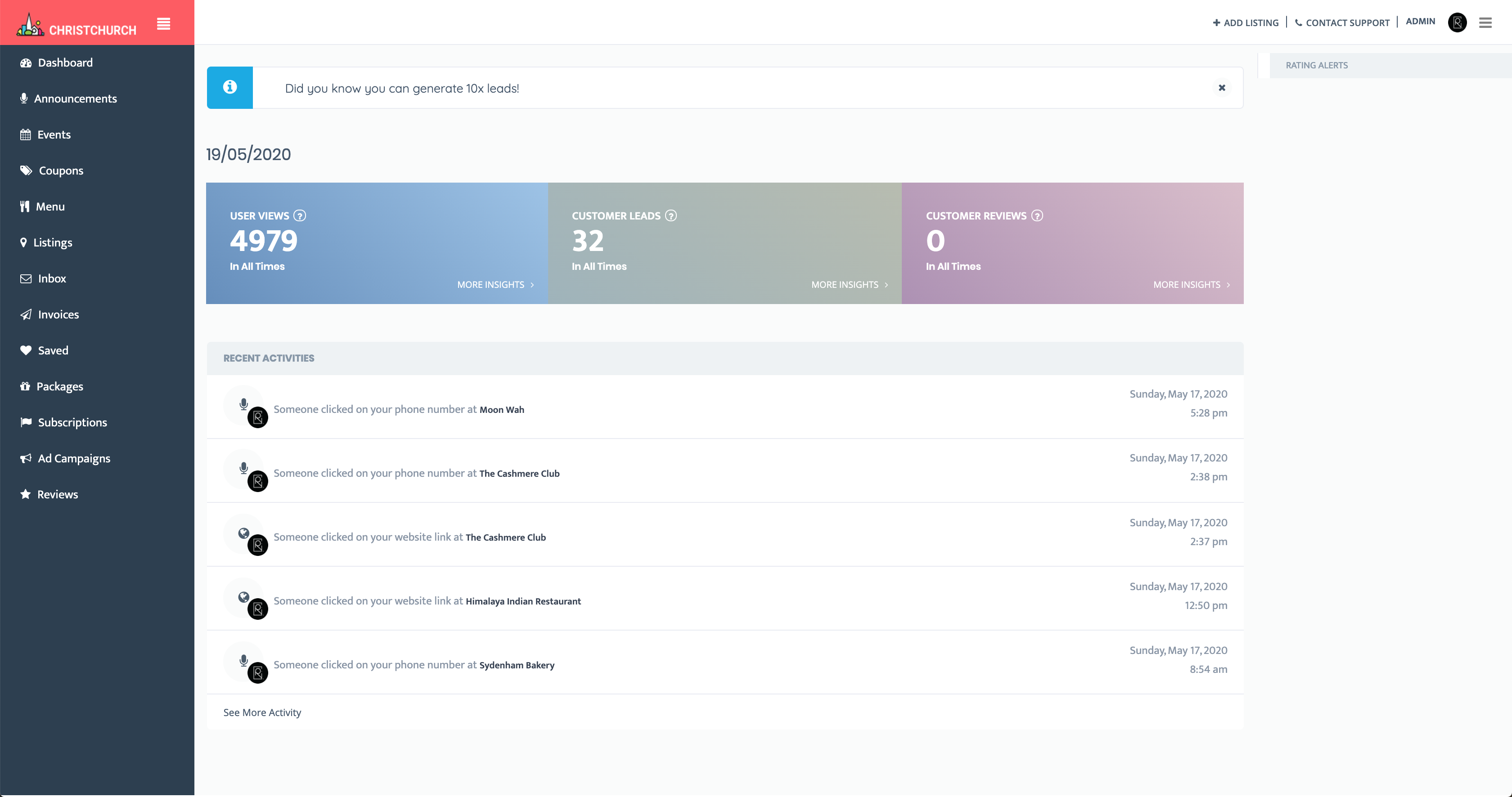Open the top-right hamburger menu
1512x797 pixels.
click(1485, 23)
